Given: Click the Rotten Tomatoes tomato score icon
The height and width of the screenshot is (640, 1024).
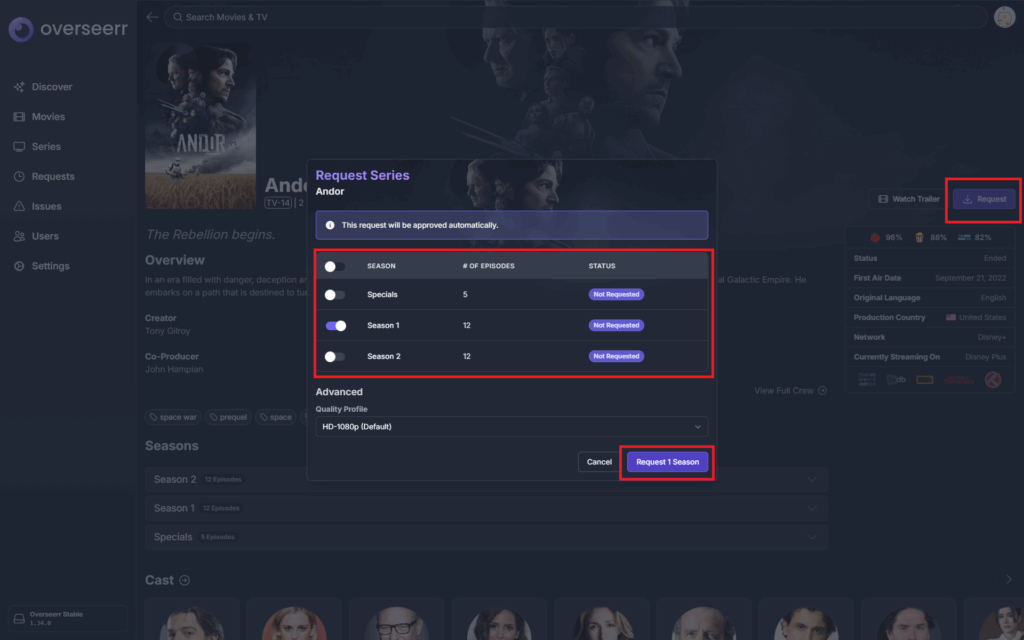Looking at the screenshot, I should (x=875, y=238).
